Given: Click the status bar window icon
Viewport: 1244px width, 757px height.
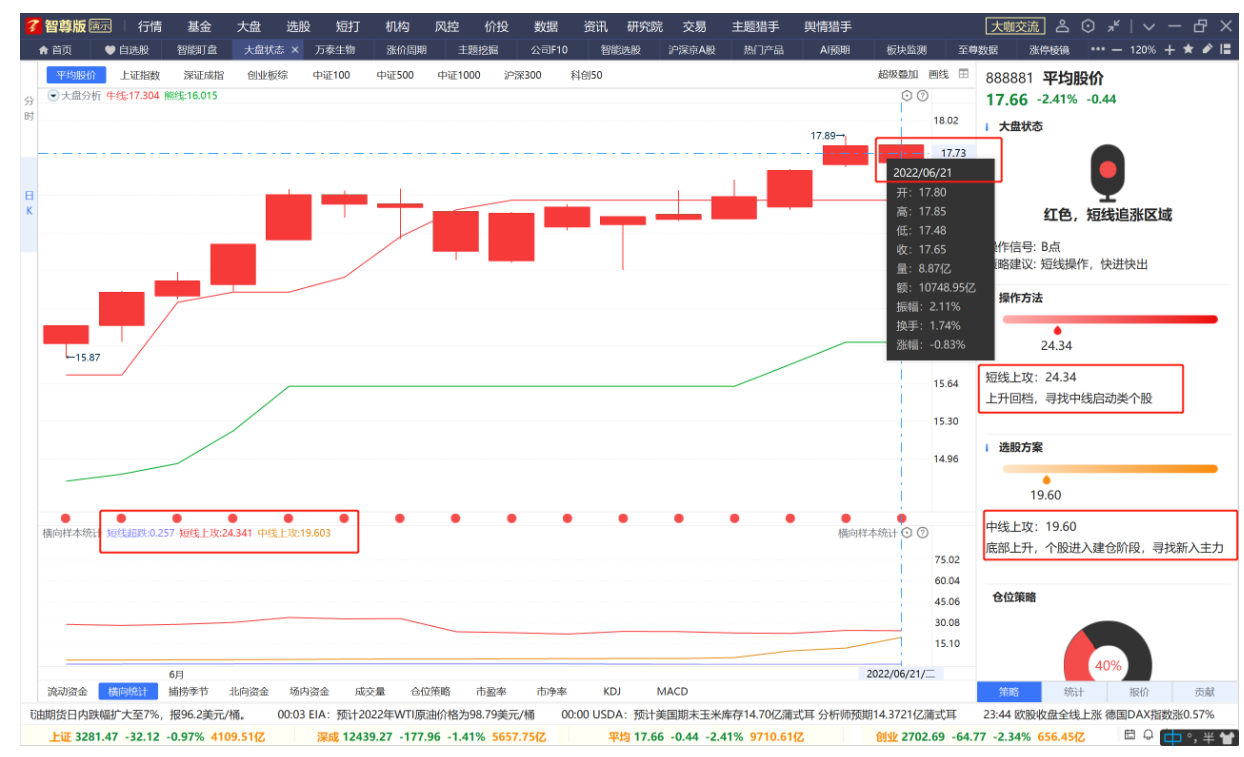Looking at the screenshot, I should pyautogui.click(x=1130, y=736).
